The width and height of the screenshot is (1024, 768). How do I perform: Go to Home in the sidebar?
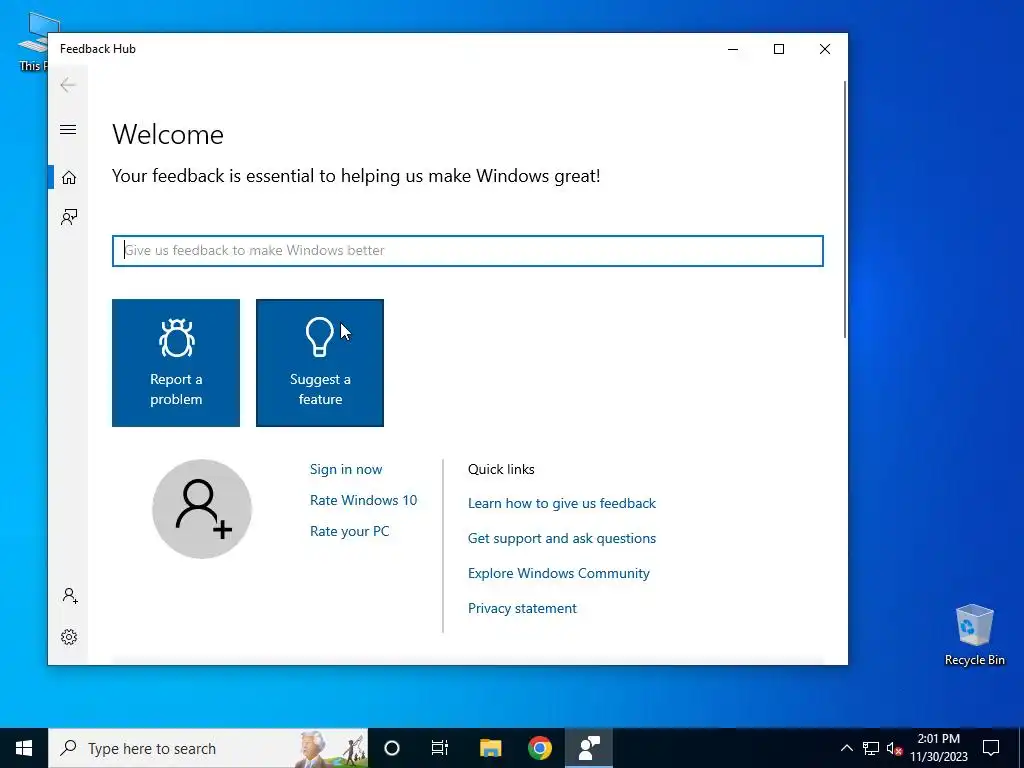click(x=69, y=178)
